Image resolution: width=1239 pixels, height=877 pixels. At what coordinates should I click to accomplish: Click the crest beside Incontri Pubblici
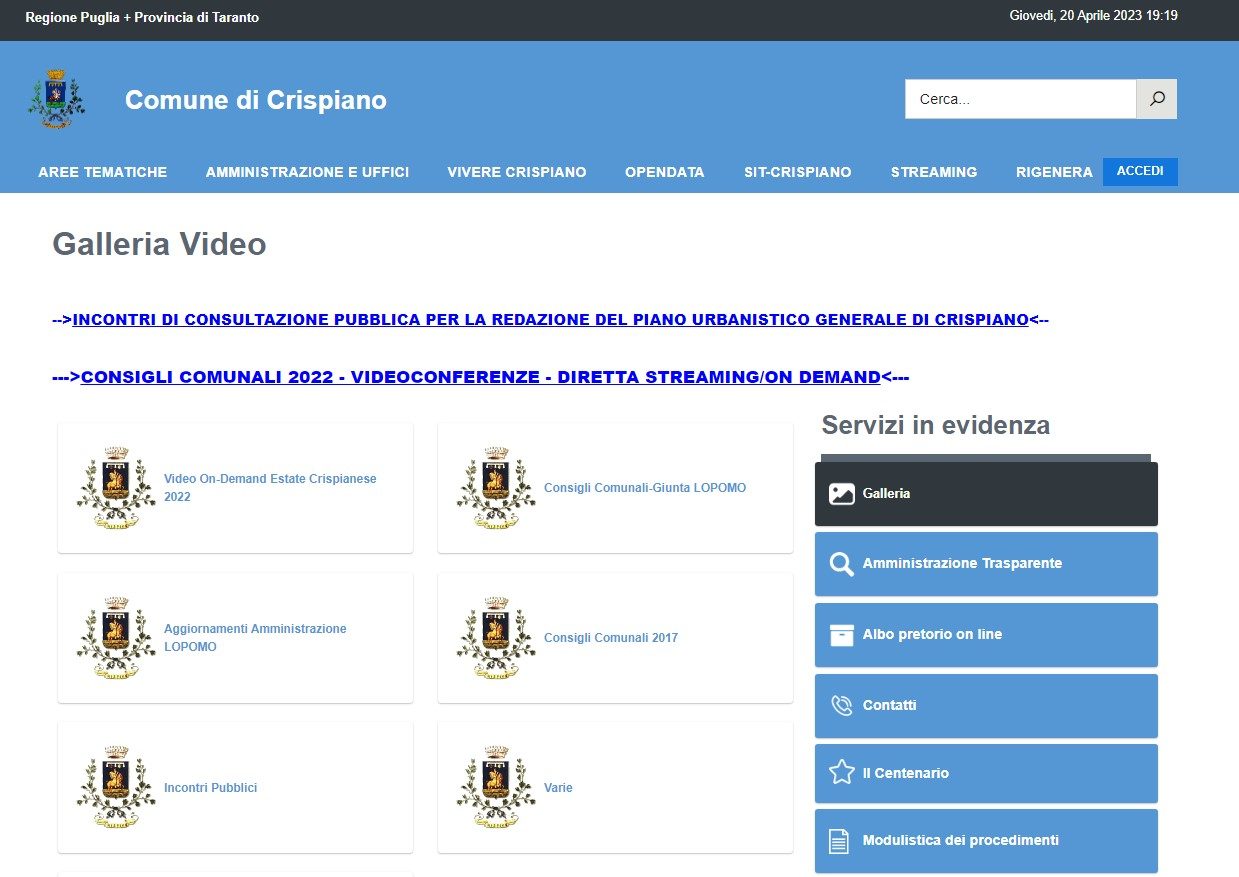coord(116,788)
